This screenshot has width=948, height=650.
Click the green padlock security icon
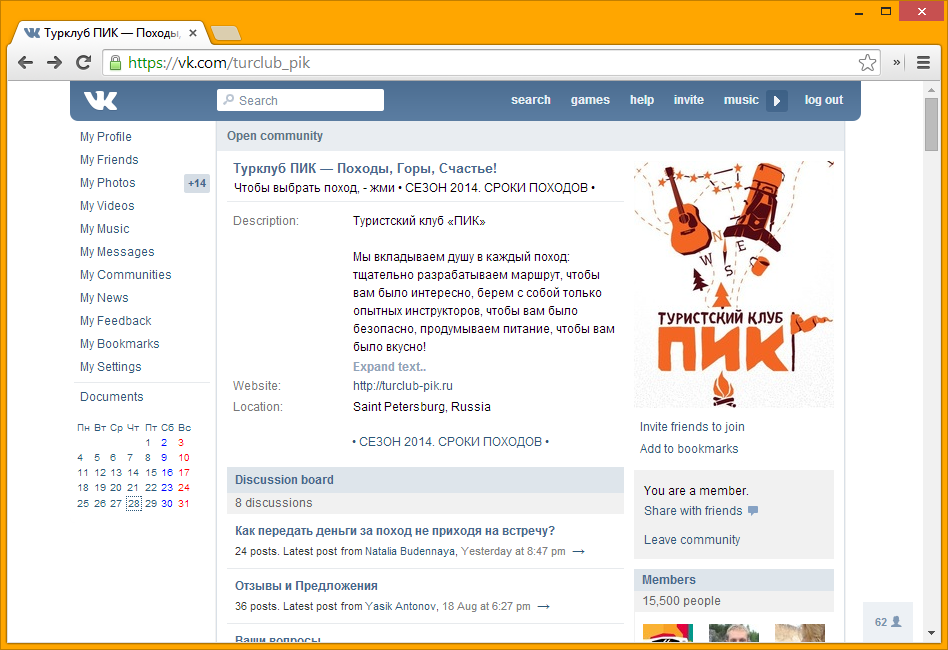pos(115,62)
